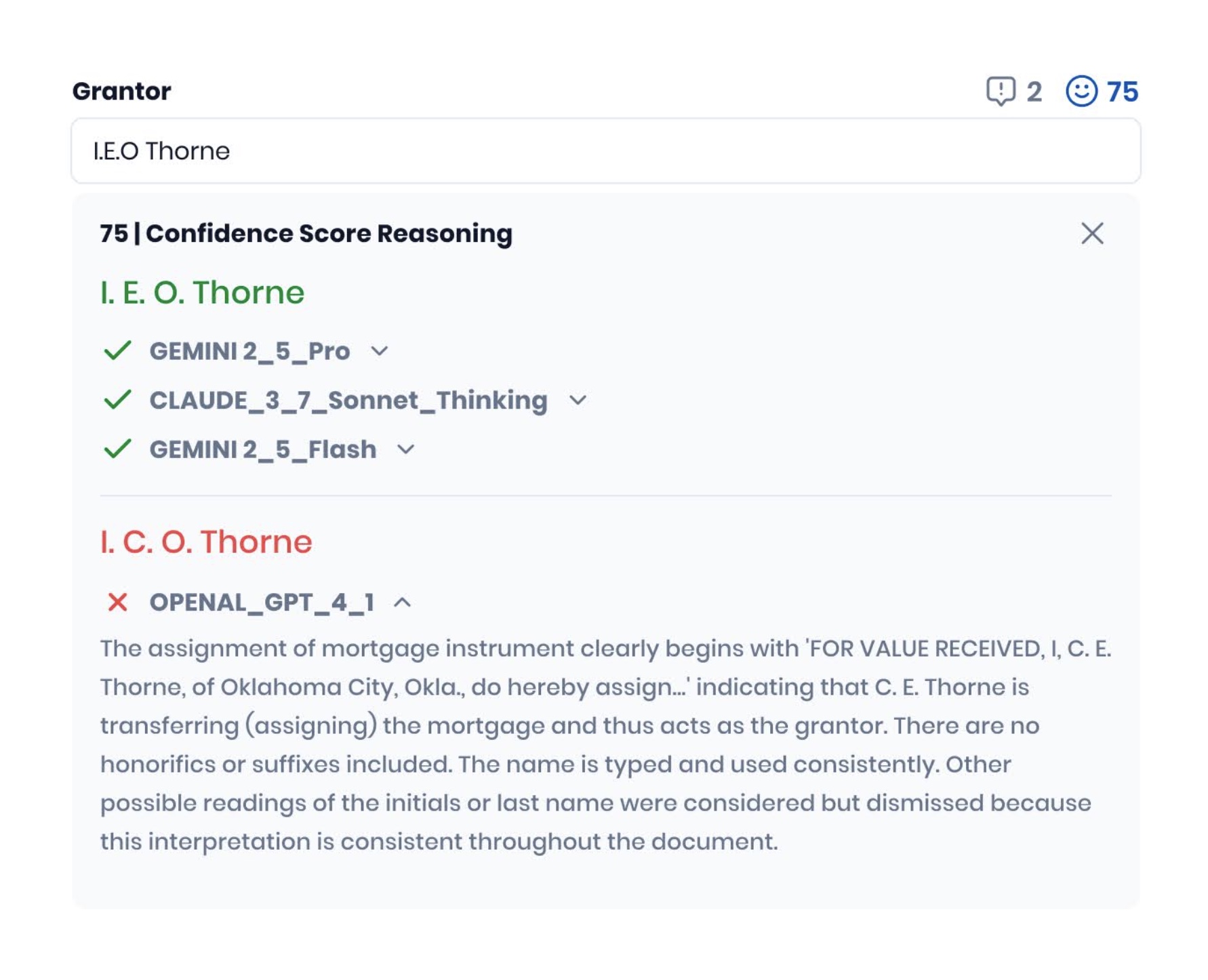Click the Grantor input field
Screen dimensions: 1208x980
(x=605, y=150)
